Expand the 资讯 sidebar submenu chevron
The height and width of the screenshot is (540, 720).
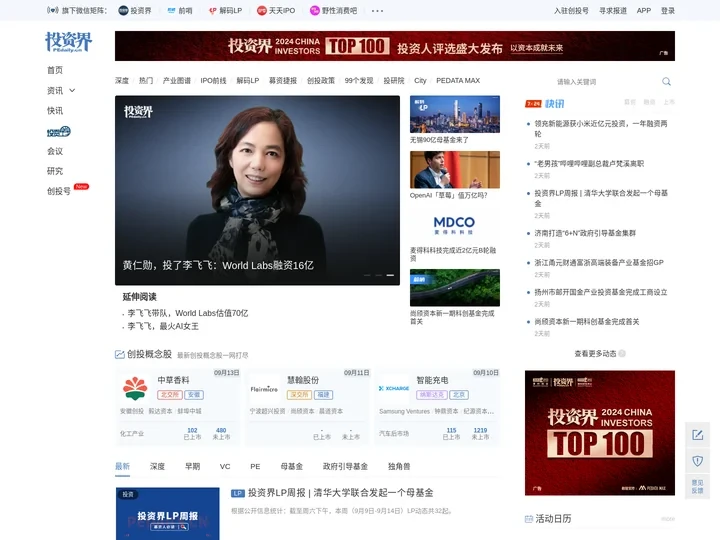[72, 90]
